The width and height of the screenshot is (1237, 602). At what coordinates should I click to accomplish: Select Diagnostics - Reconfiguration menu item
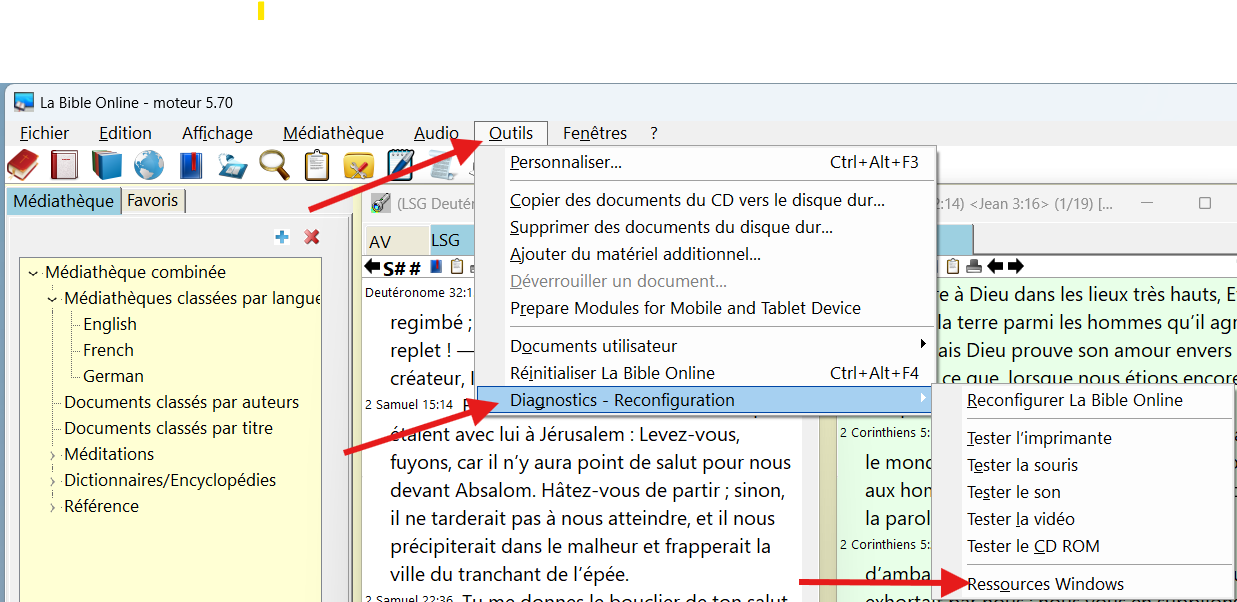coord(705,400)
